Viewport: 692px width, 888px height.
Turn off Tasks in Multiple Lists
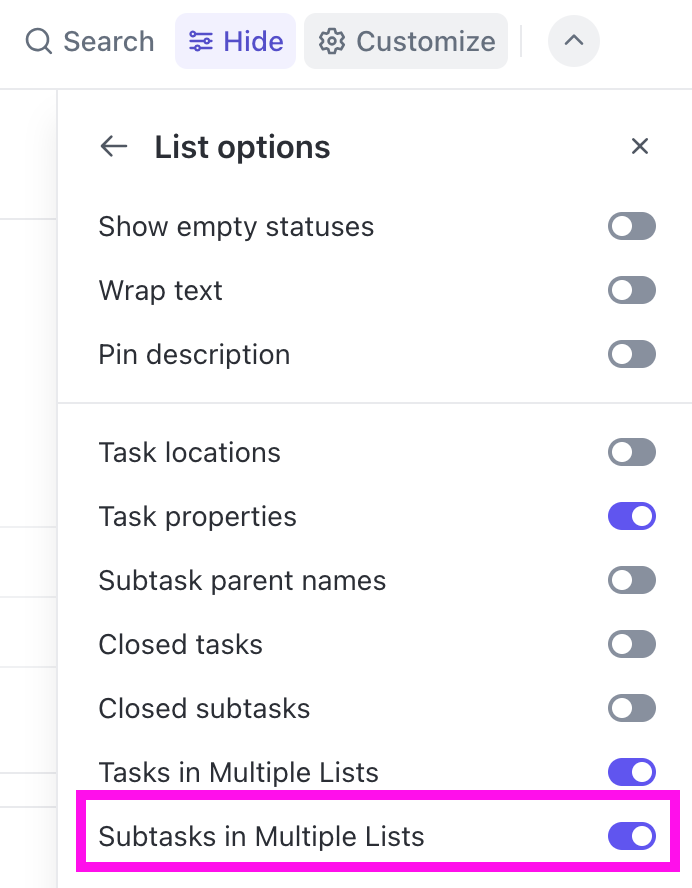(631, 772)
